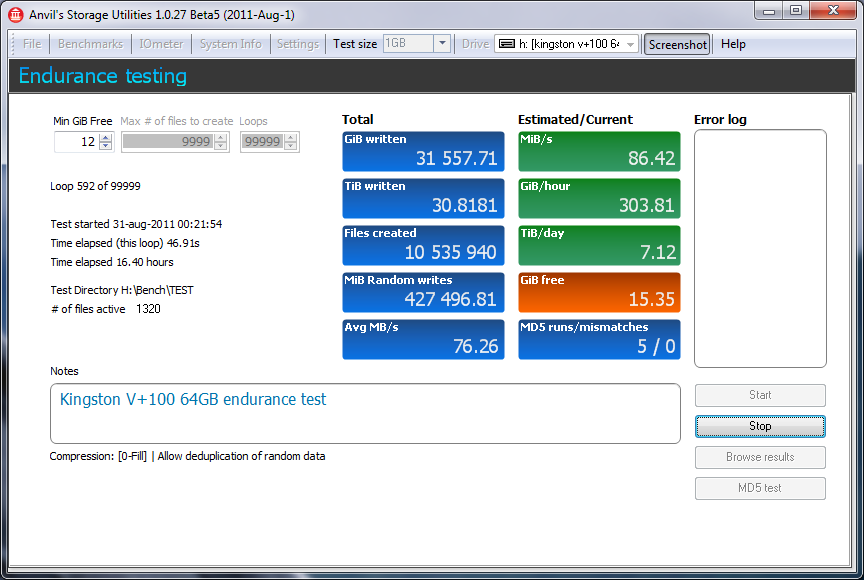Decrease Max number of files to create

221,146
